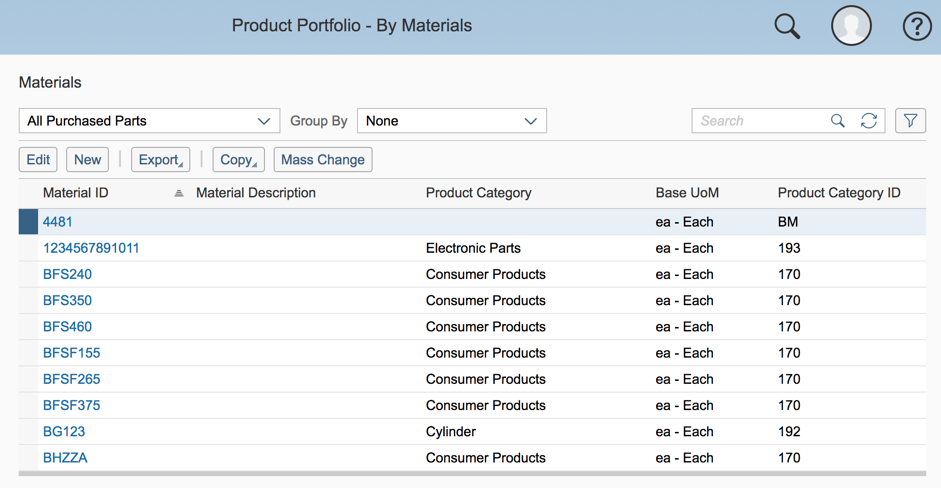Click the Material ID sort arrow icon
941x488 pixels.
pos(178,193)
